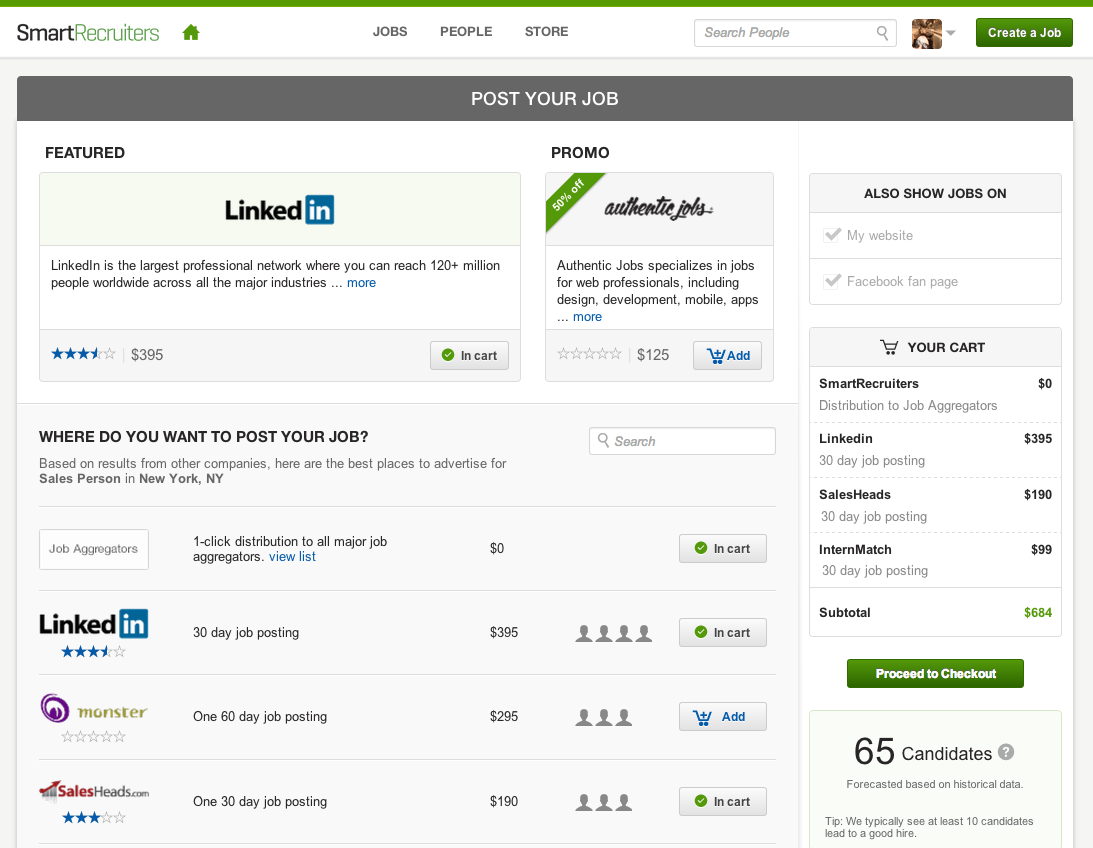This screenshot has height=848, width=1093.
Task: Click the Authentic Jobs empty star rating
Action: click(589, 354)
